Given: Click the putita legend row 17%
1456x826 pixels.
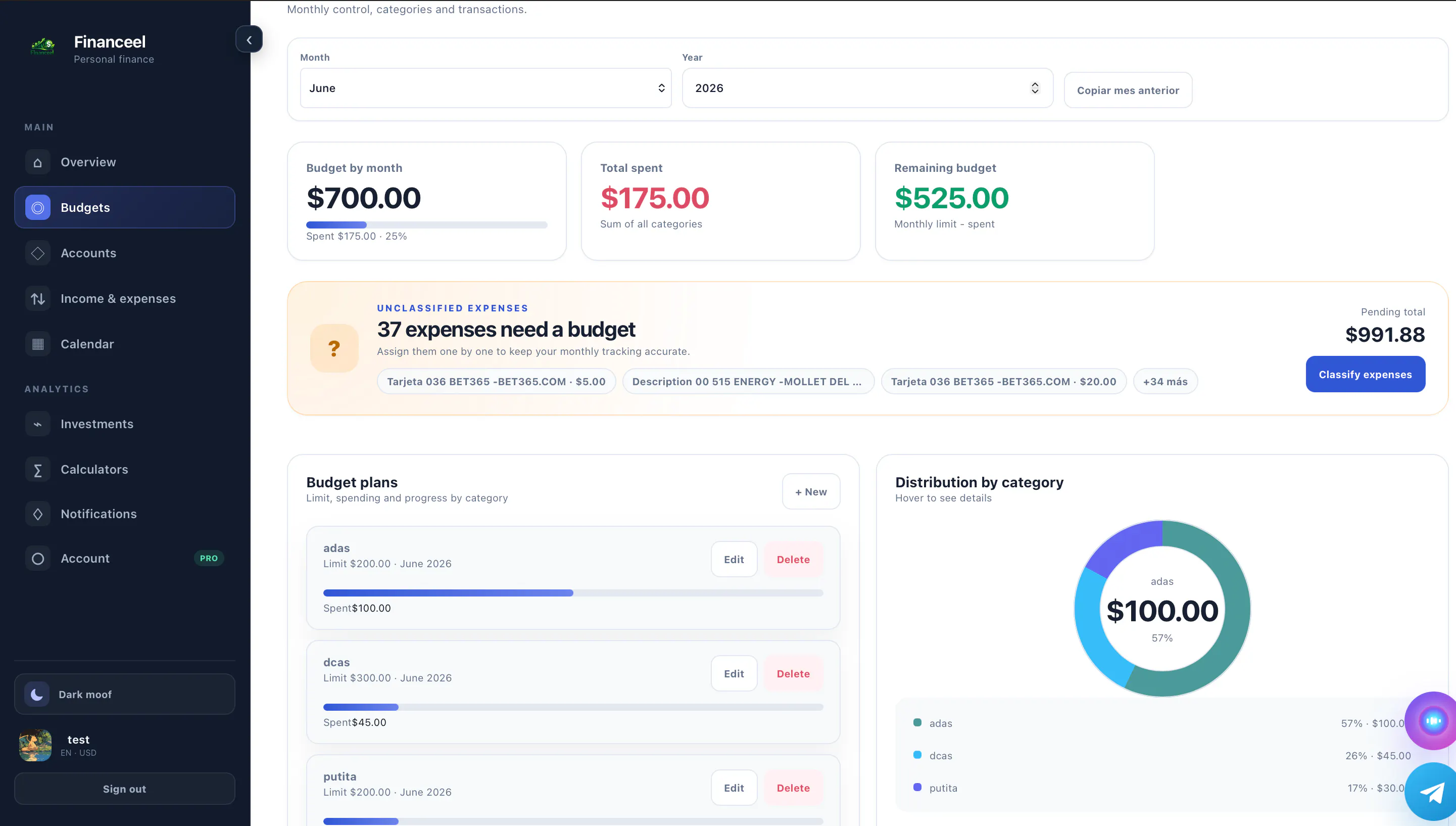Looking at the screenshot, I should (x=1162, y=788).
